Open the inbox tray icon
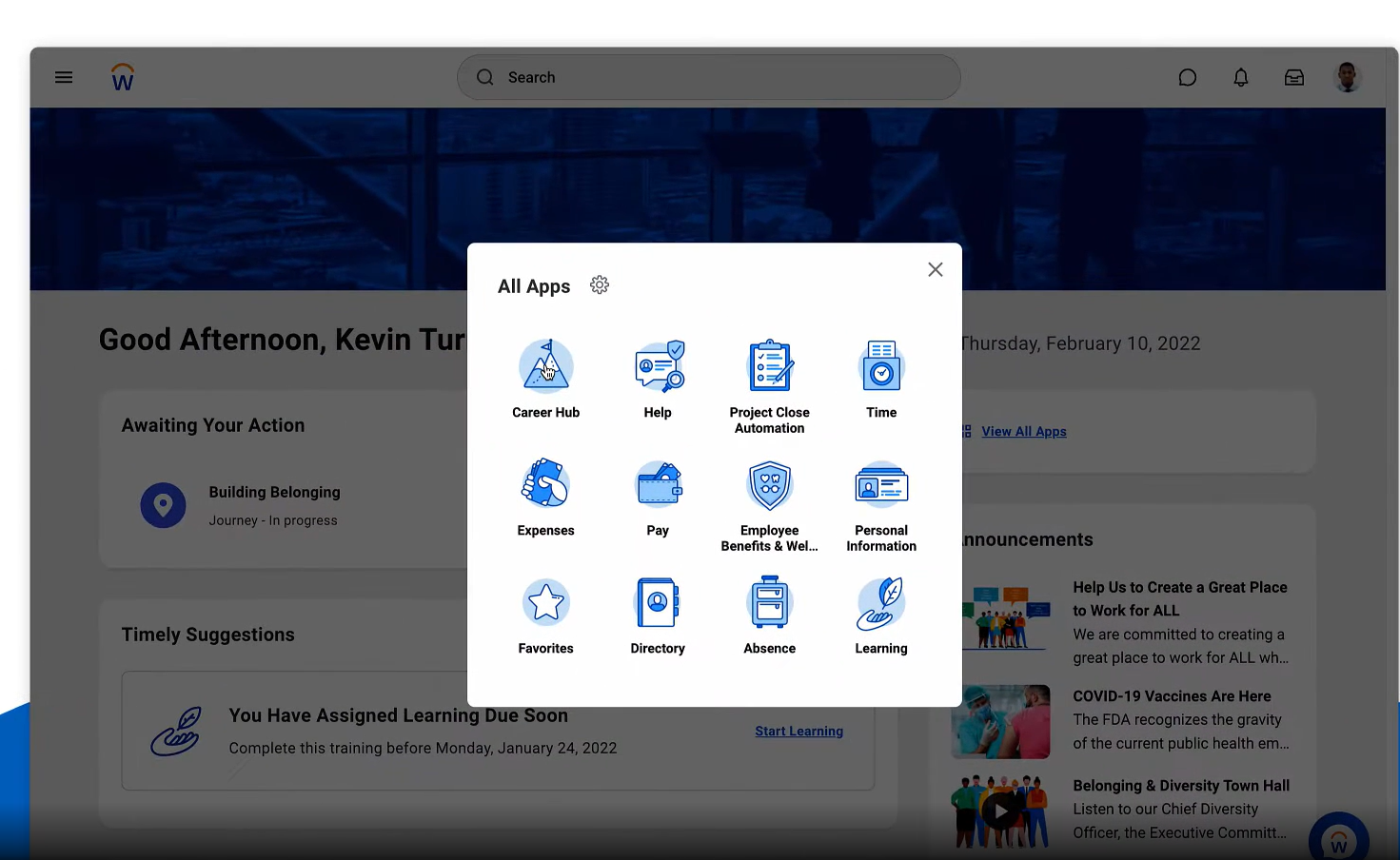This screenshot has width=1400, height=860. pos(1294,78)
